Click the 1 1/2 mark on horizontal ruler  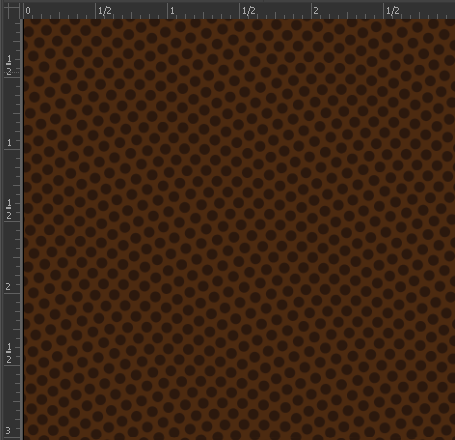(x=249, y=11)
